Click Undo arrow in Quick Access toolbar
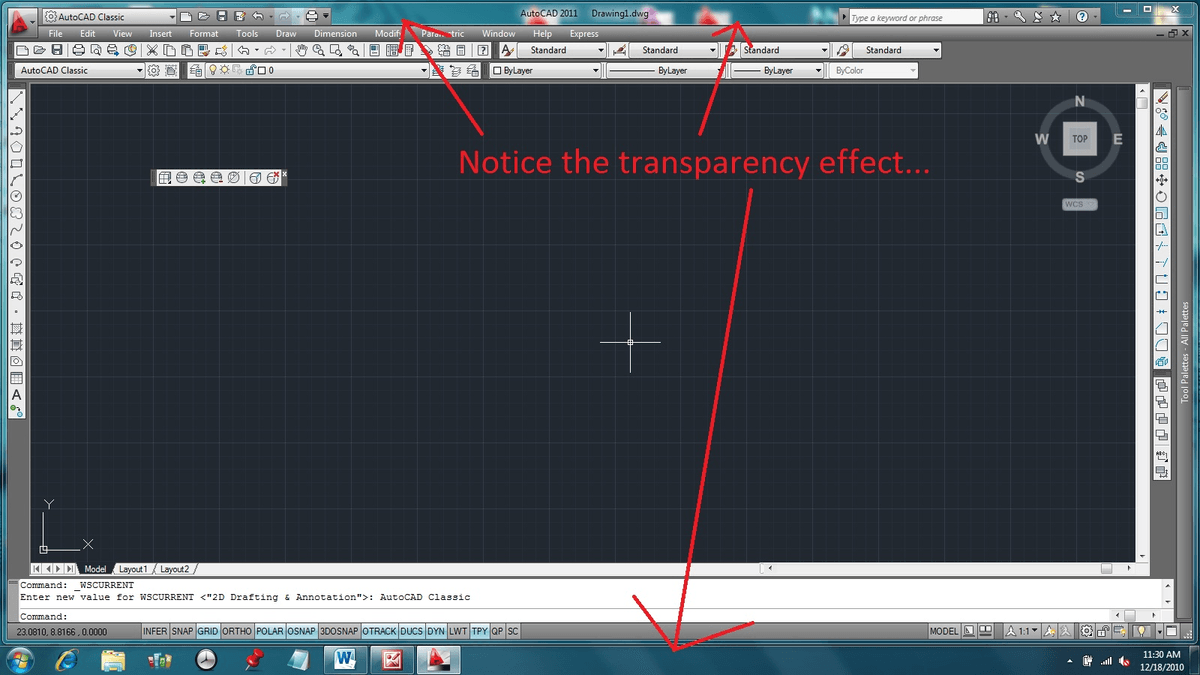 [x=258, y=17]
